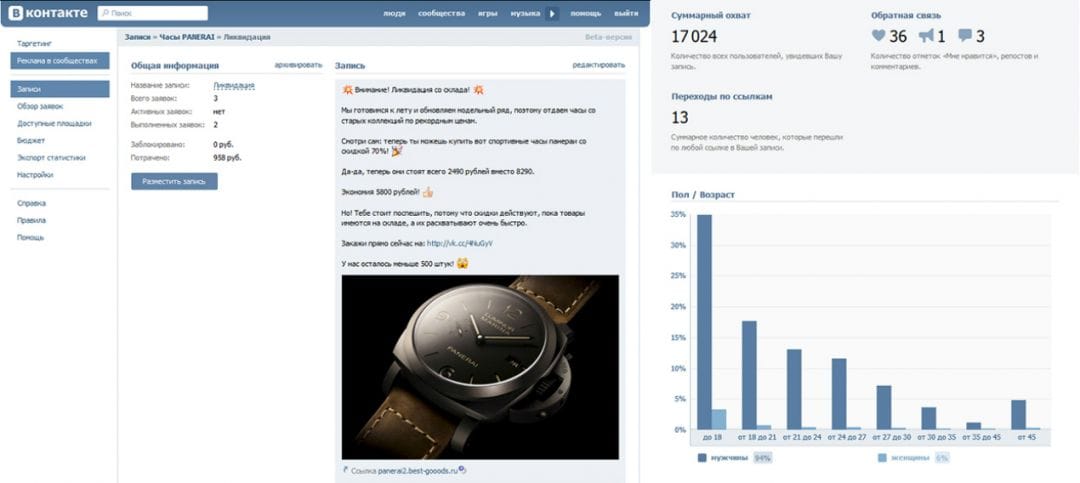Open люди in the top menu

[394, 14]
